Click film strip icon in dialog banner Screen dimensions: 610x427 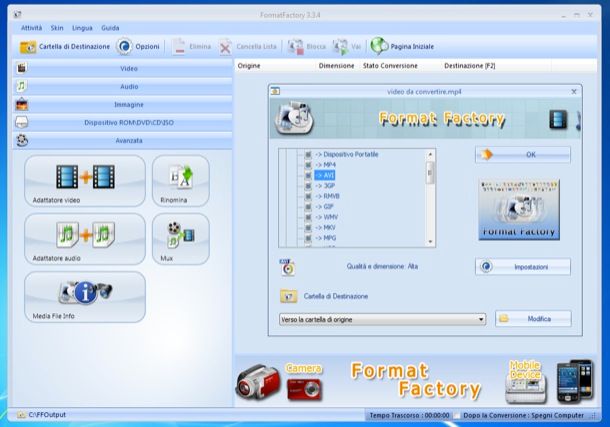coord(558,119)
